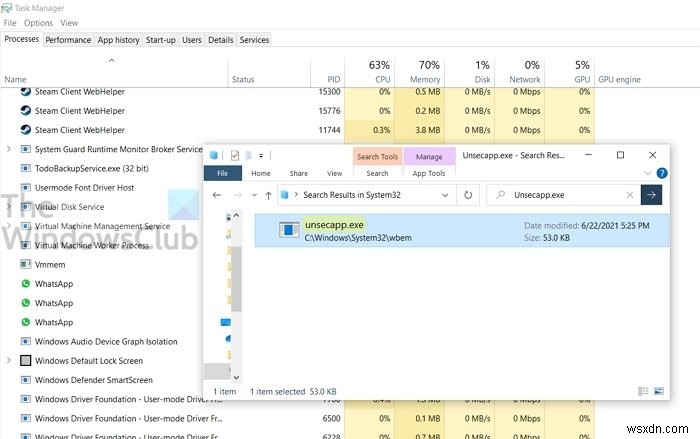Open address bar history dropdown

coord(445,195)
